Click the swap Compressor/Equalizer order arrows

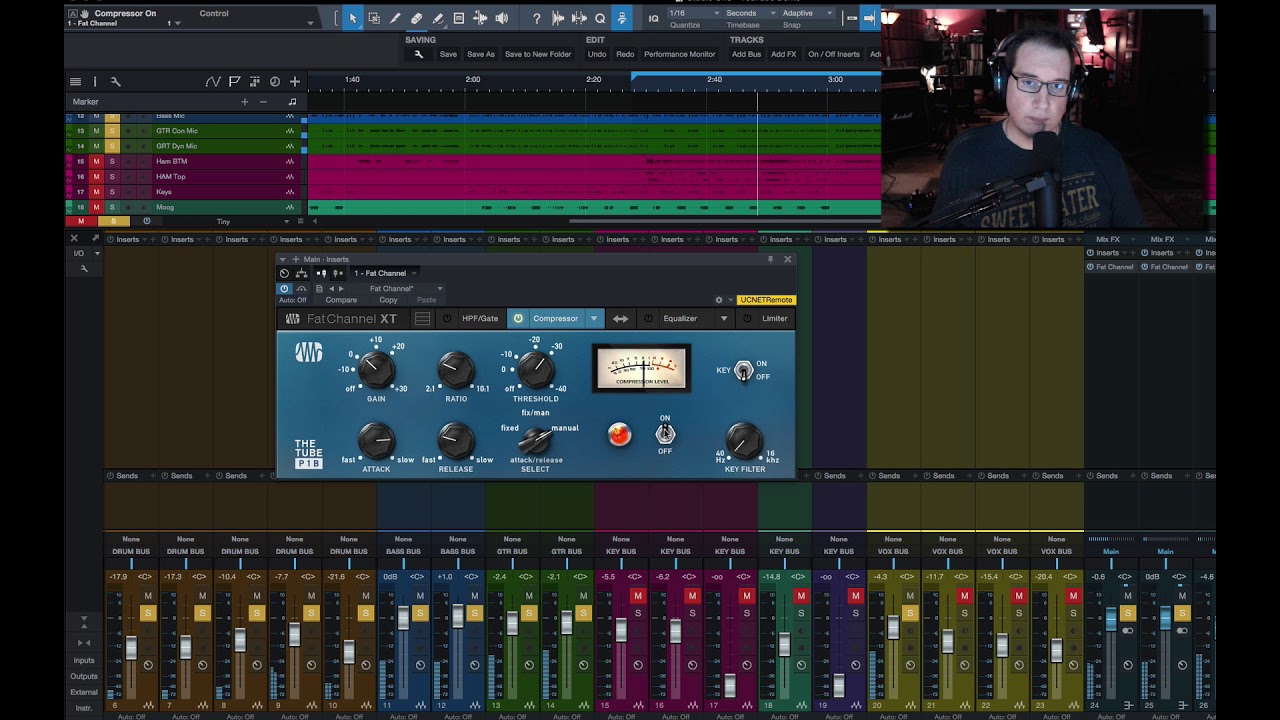(x=620, y=319)
